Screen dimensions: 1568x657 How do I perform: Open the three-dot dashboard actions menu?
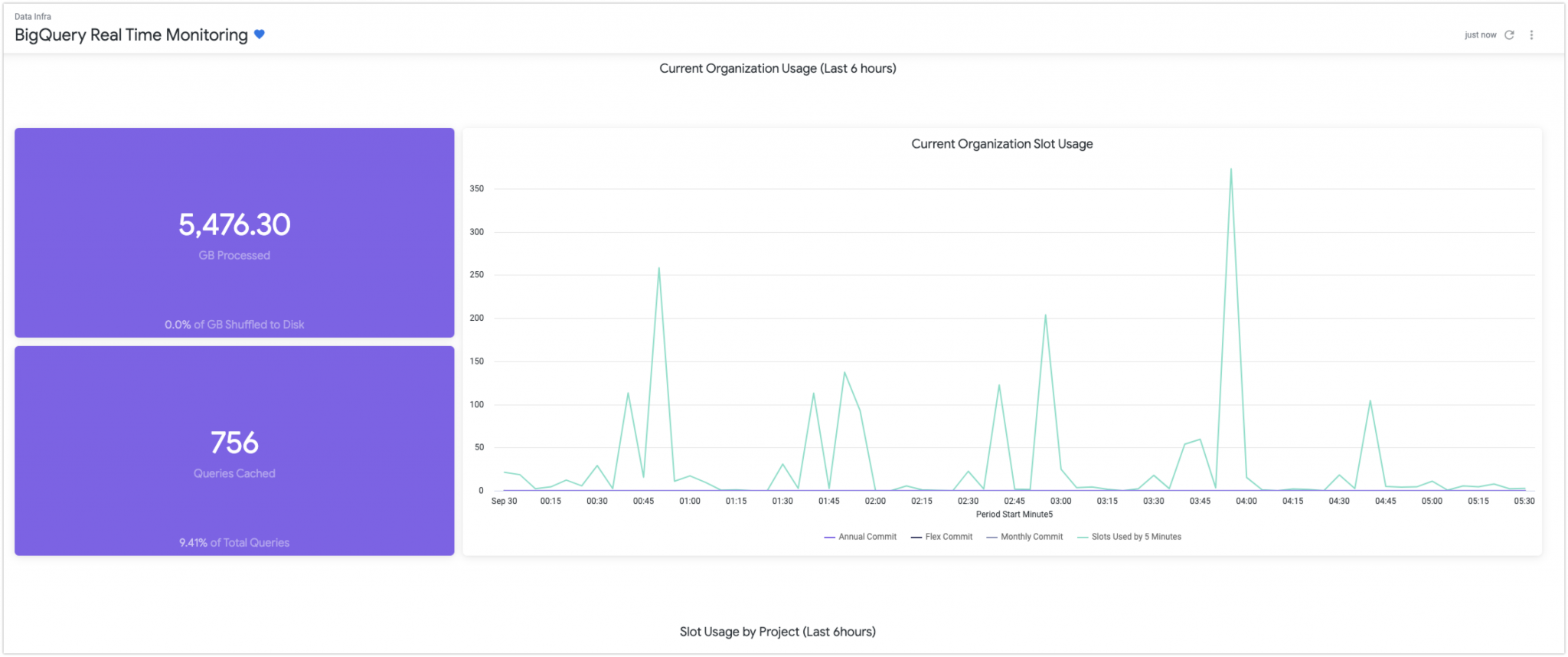tap(1531, 35)
